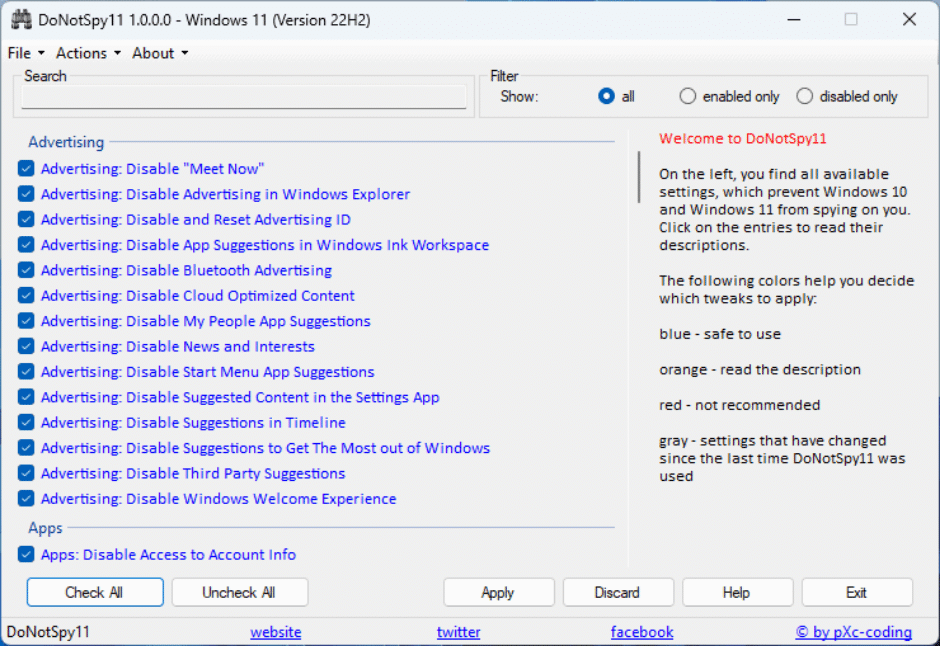This screenshot has height=646, width=940.
Task: Click the 'Welcome to DoNotSpy11' heading
Action: coord(743,138)
